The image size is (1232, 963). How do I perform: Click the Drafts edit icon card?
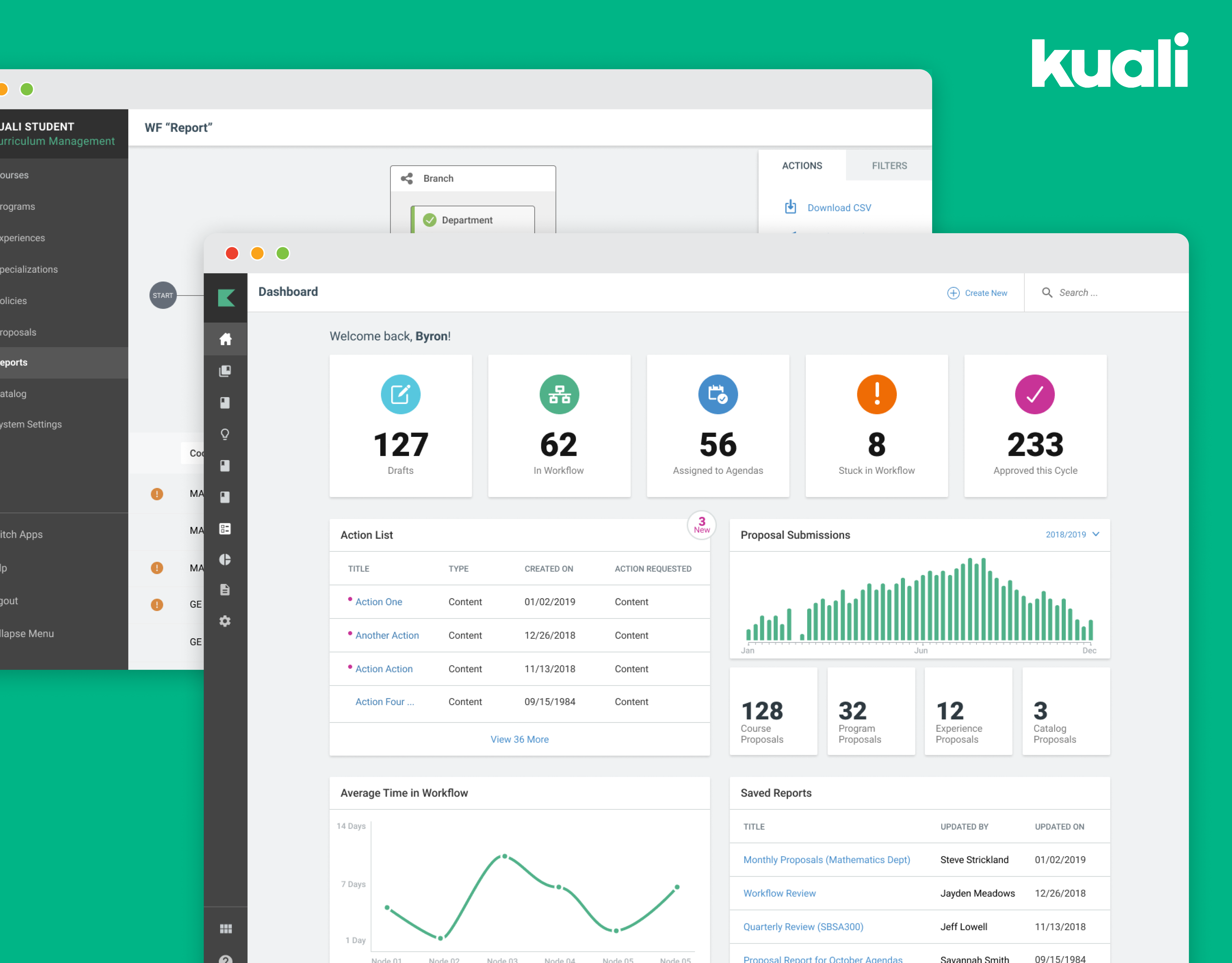tap(400, 394)
